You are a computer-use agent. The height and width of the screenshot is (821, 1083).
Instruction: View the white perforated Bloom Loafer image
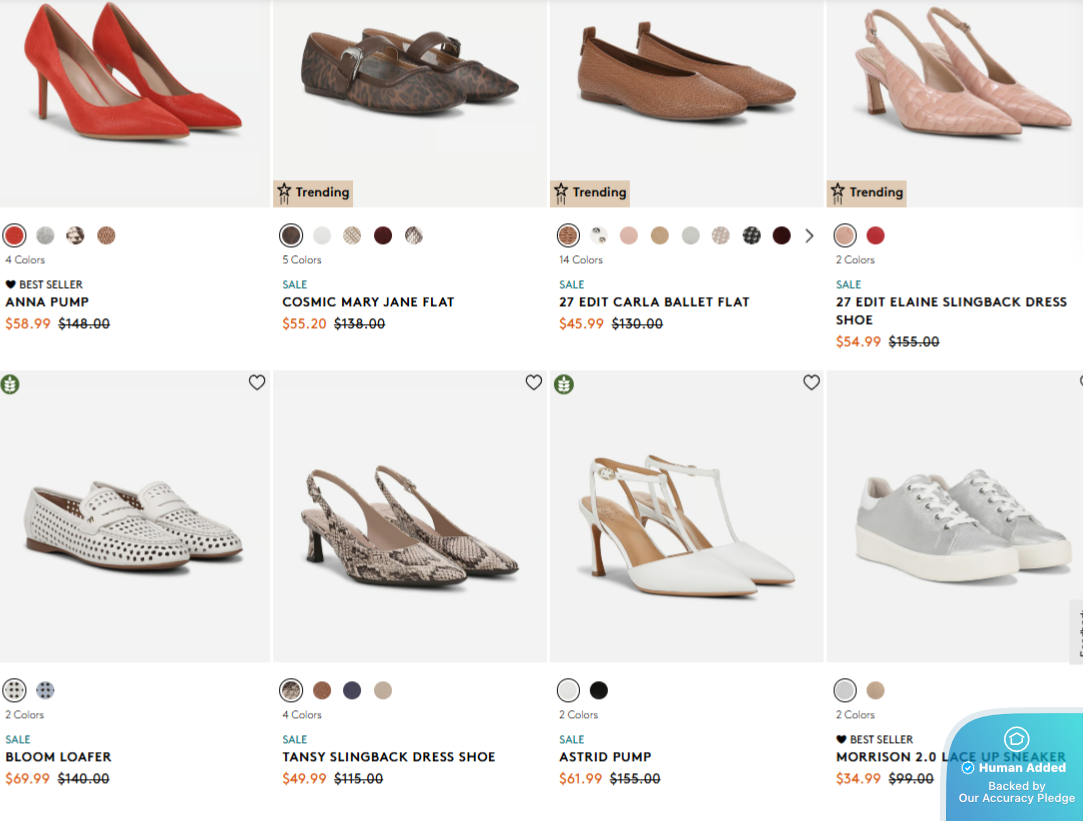[x=135, y=516]
